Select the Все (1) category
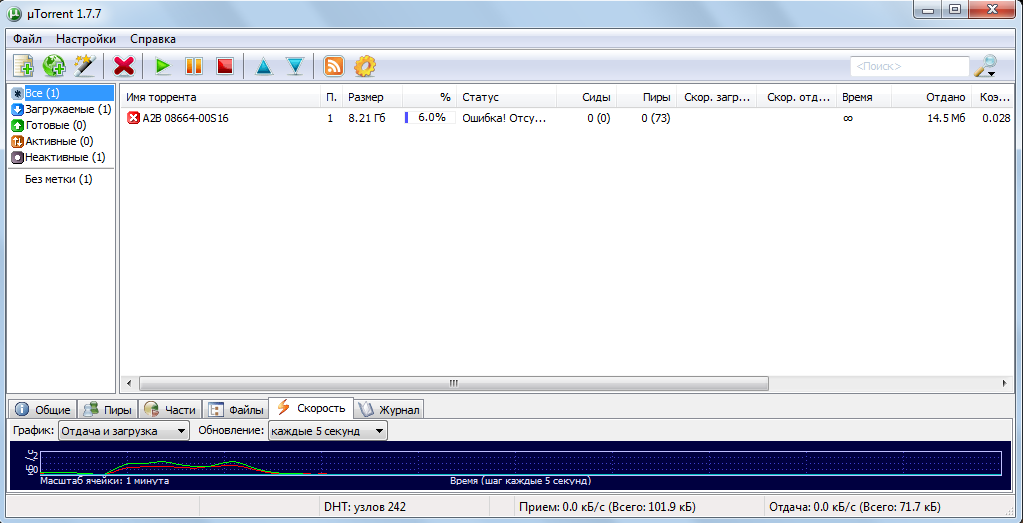Viewport: 1023px width, 523px height. point(62,93)
